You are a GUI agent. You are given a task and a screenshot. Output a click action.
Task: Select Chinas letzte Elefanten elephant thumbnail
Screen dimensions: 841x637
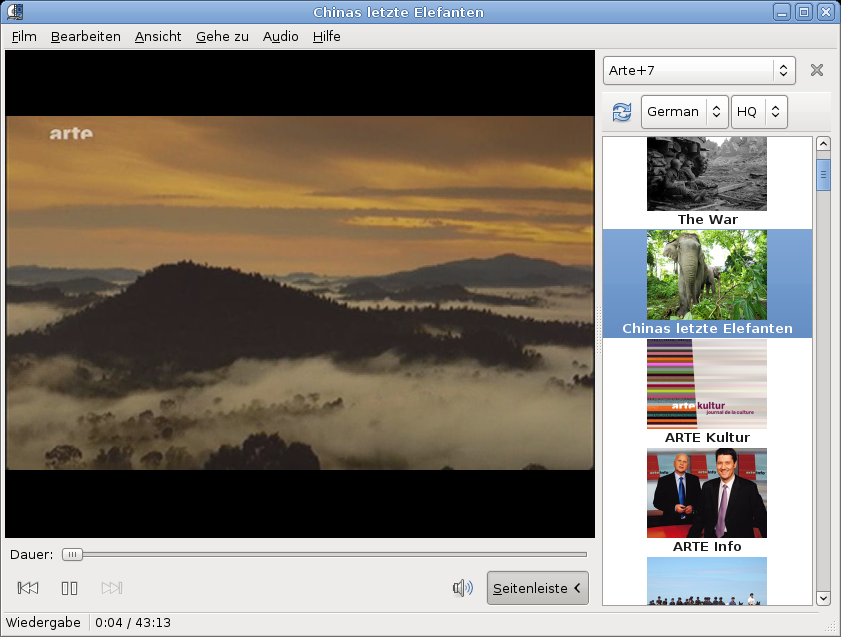click(707, 275)
